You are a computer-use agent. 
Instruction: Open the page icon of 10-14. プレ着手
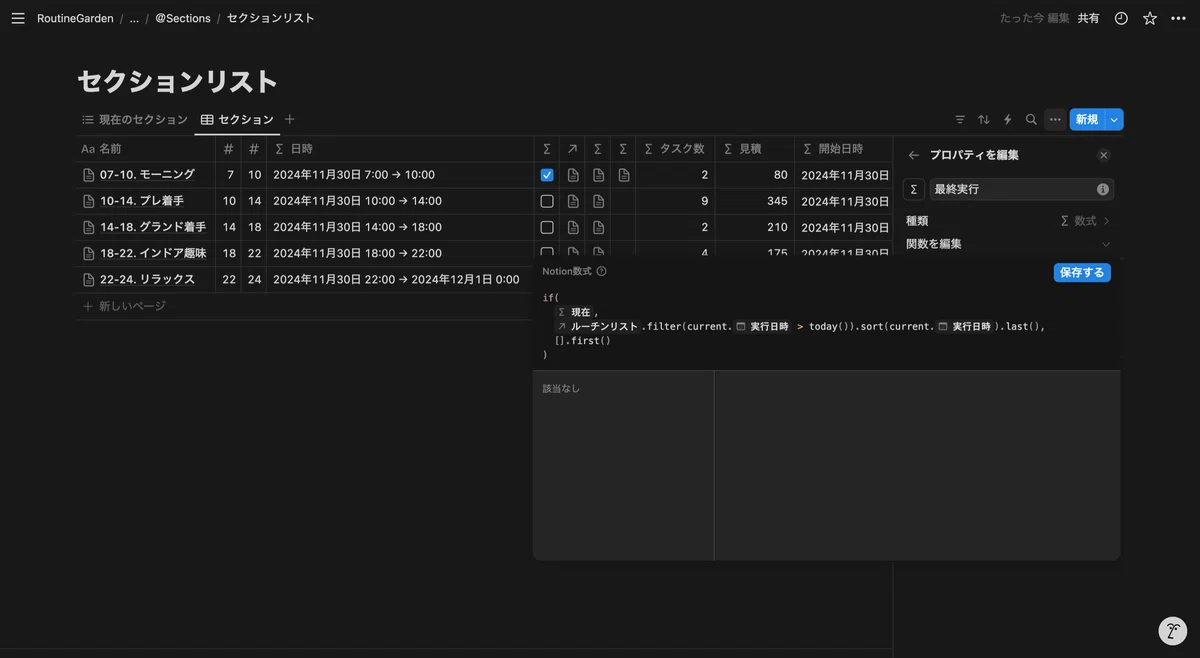(88, 201)
